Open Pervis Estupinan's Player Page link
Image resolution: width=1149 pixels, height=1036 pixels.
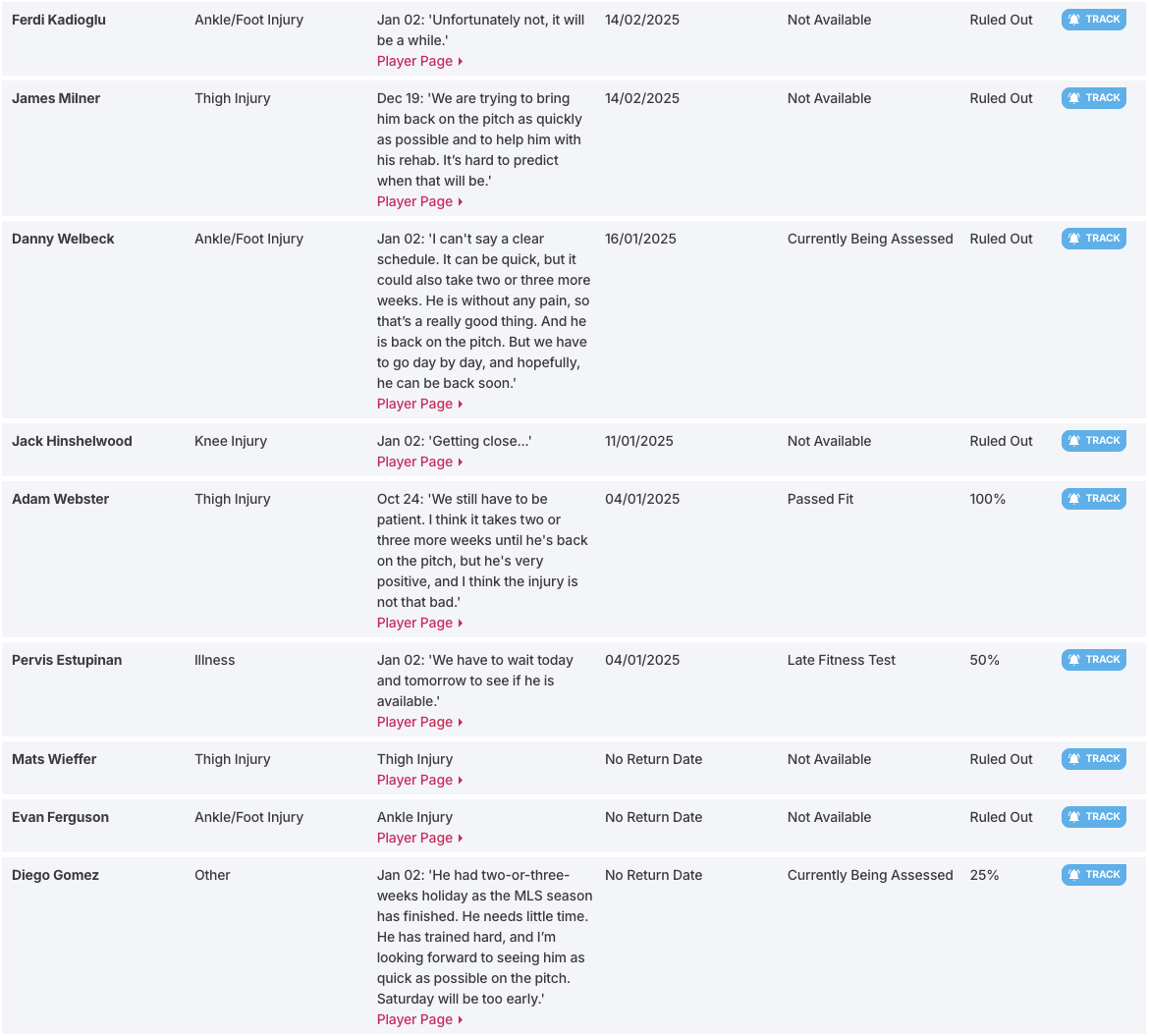click(x=420, y=722)
